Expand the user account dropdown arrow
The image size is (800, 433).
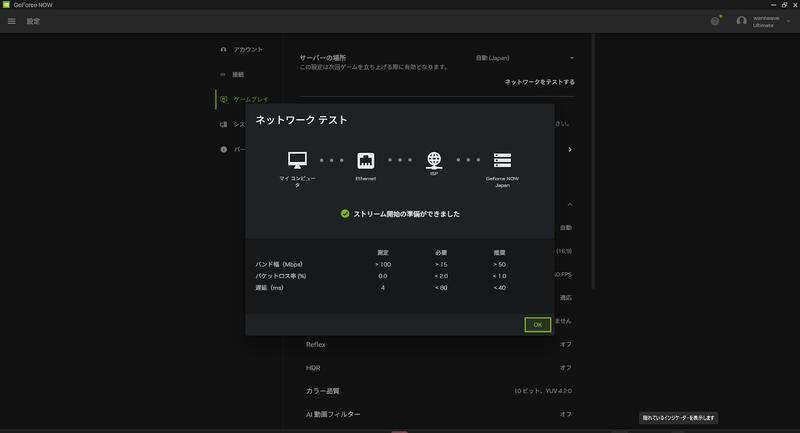click(788, 21)
